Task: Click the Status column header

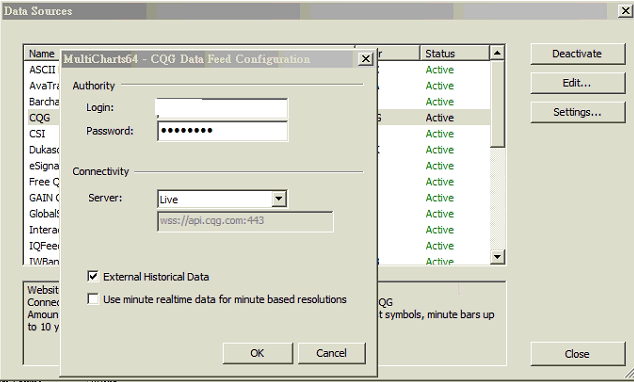Action: (454, 53)
